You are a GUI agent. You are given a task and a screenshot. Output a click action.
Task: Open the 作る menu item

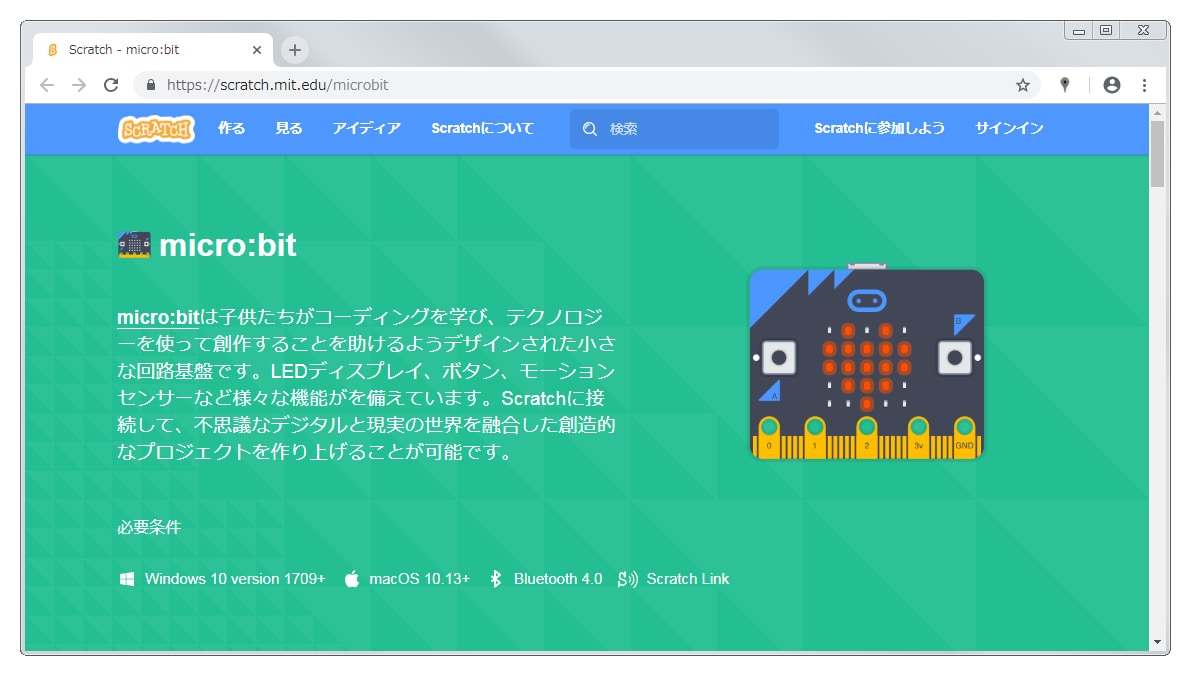(x=231, y=128)
